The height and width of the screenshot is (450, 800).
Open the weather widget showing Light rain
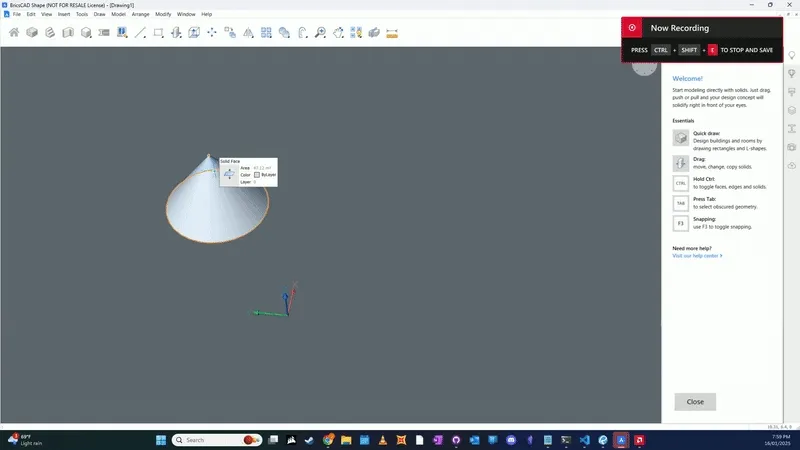[24, 440]
